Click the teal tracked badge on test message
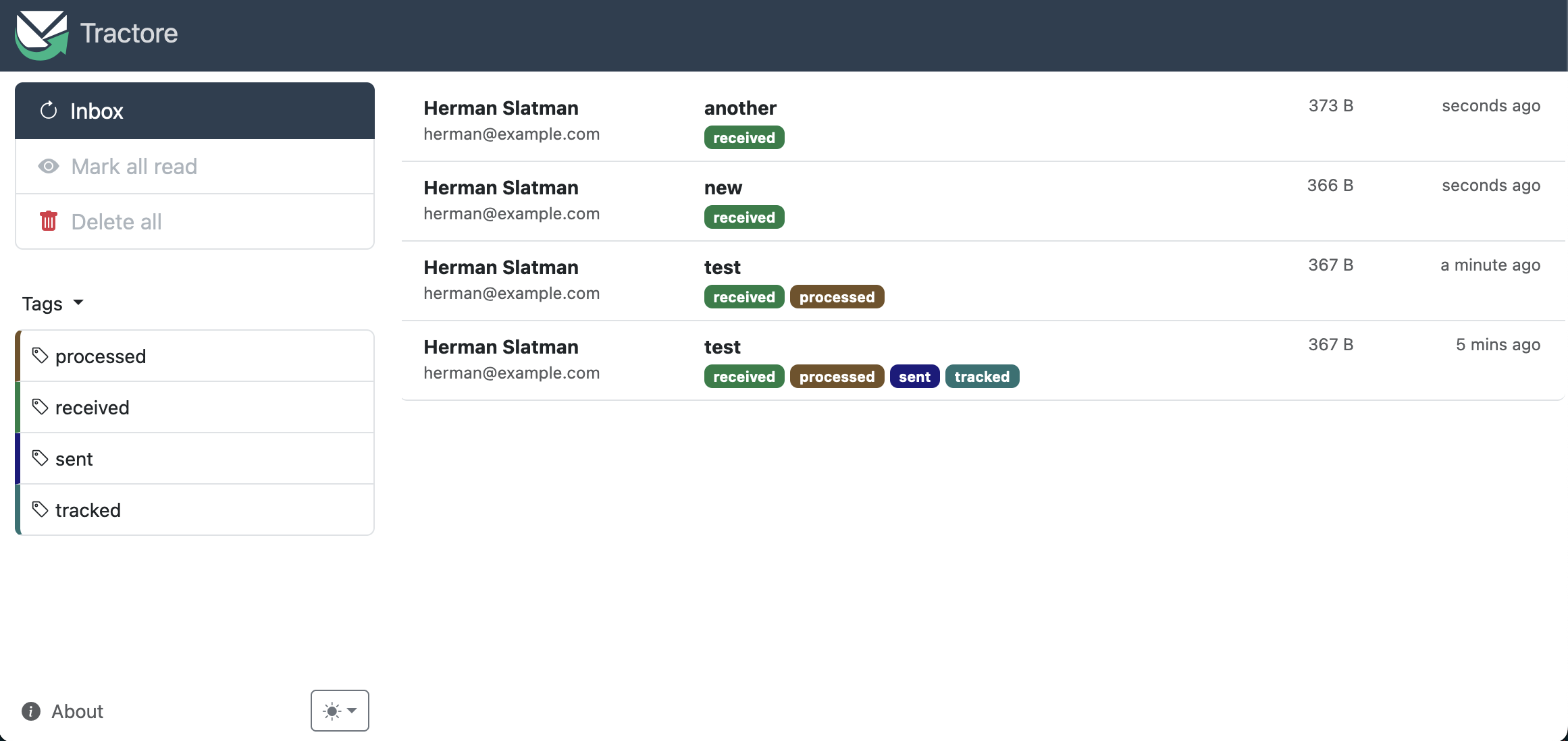This screenshot has height=741, width=1568. click(982, 377)
